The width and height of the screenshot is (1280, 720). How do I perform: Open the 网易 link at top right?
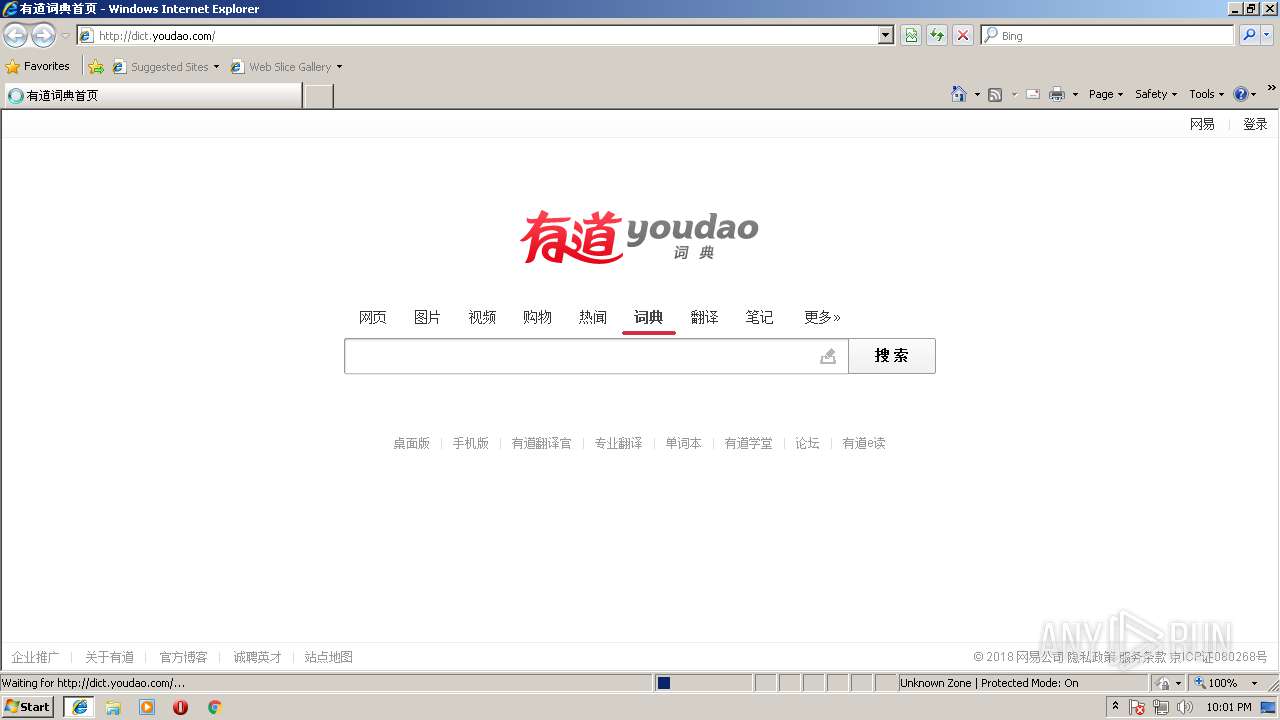tap(1202, 124)
